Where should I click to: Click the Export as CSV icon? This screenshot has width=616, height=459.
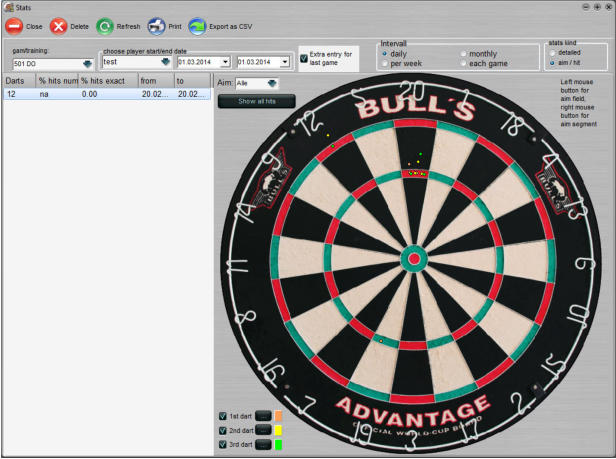[x=197, y=26]
